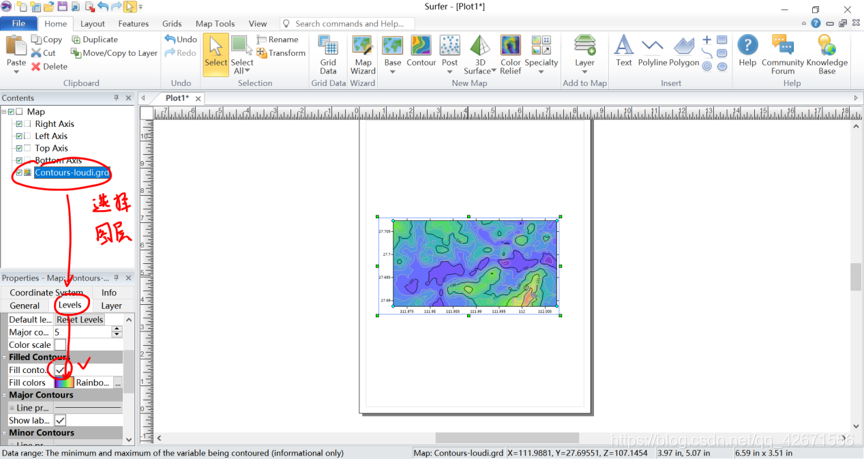Click the Reset Levels button

[80, 320]
